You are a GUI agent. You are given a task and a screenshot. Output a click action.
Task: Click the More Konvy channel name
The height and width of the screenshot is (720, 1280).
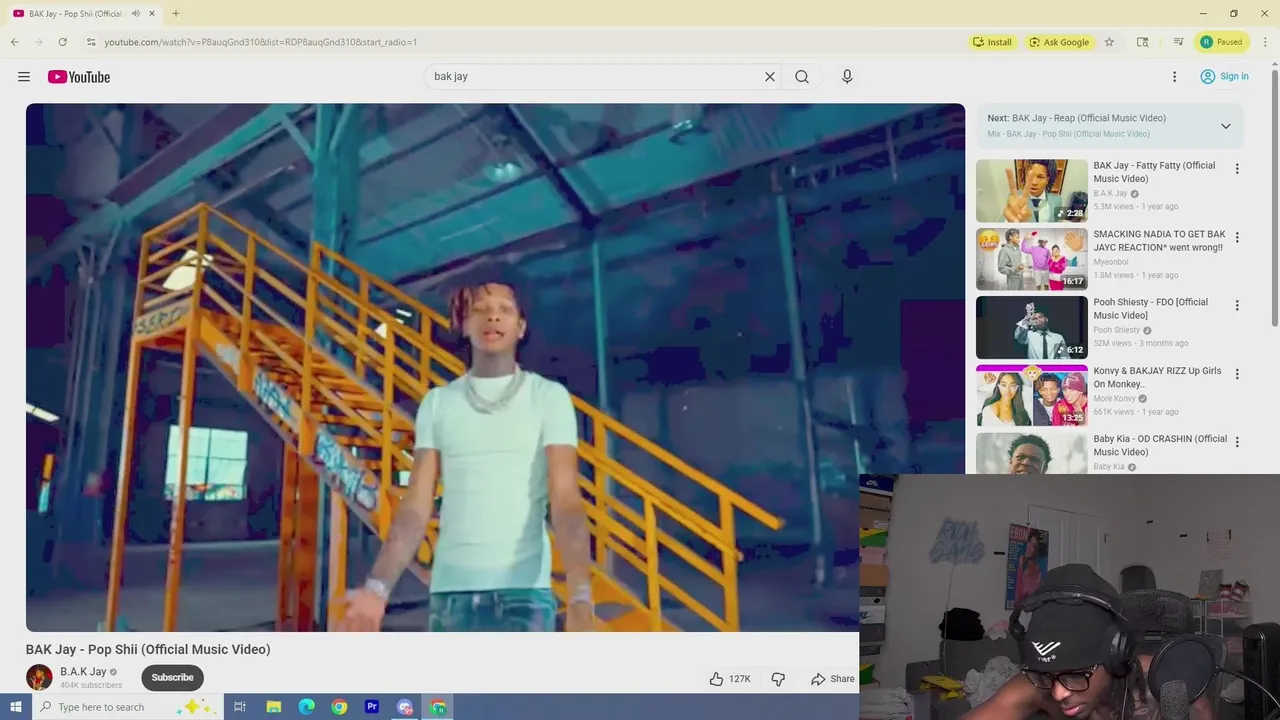pyautogui.click(x=1114, y=398)
